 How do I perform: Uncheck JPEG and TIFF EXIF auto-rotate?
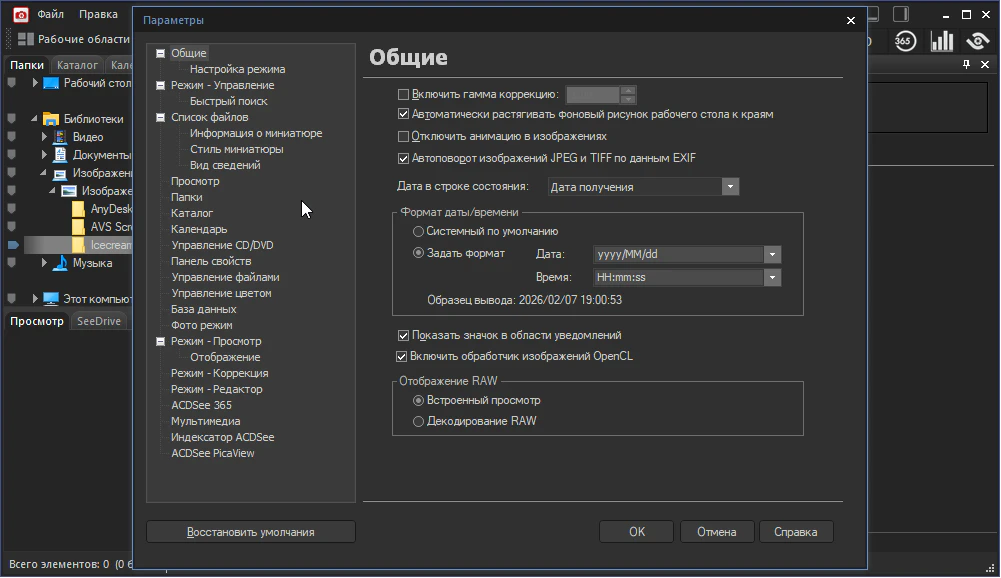[404, 158]
